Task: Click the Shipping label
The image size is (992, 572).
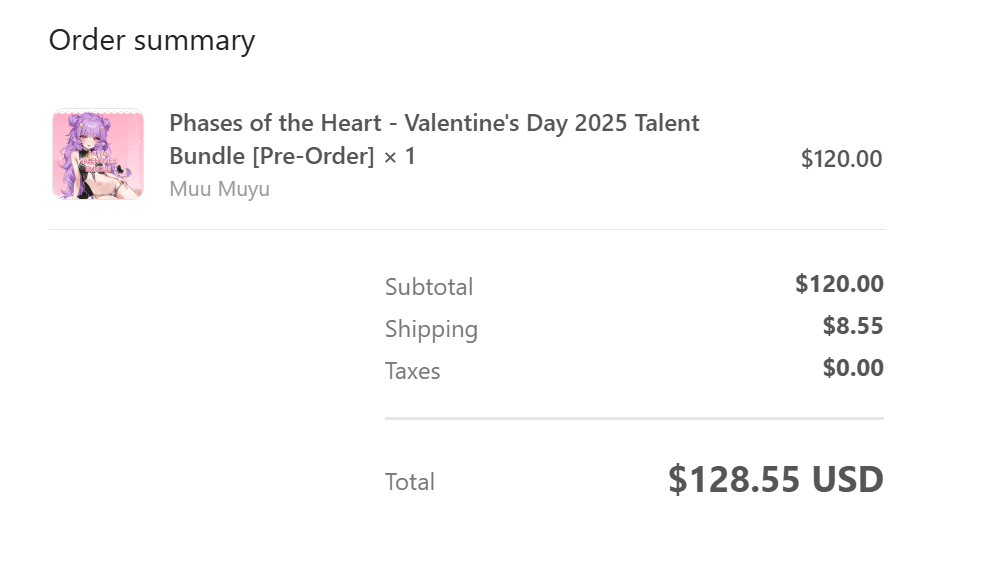Action: [431, 330]
